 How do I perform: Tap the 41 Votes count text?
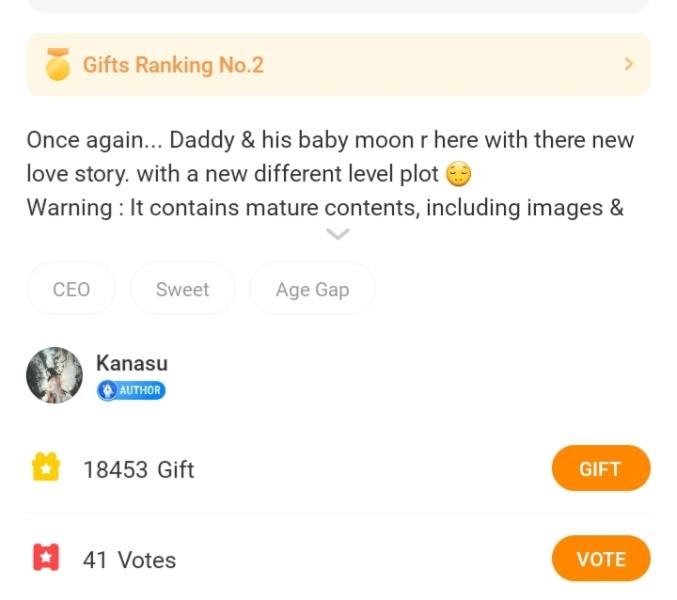coord(129,560)
